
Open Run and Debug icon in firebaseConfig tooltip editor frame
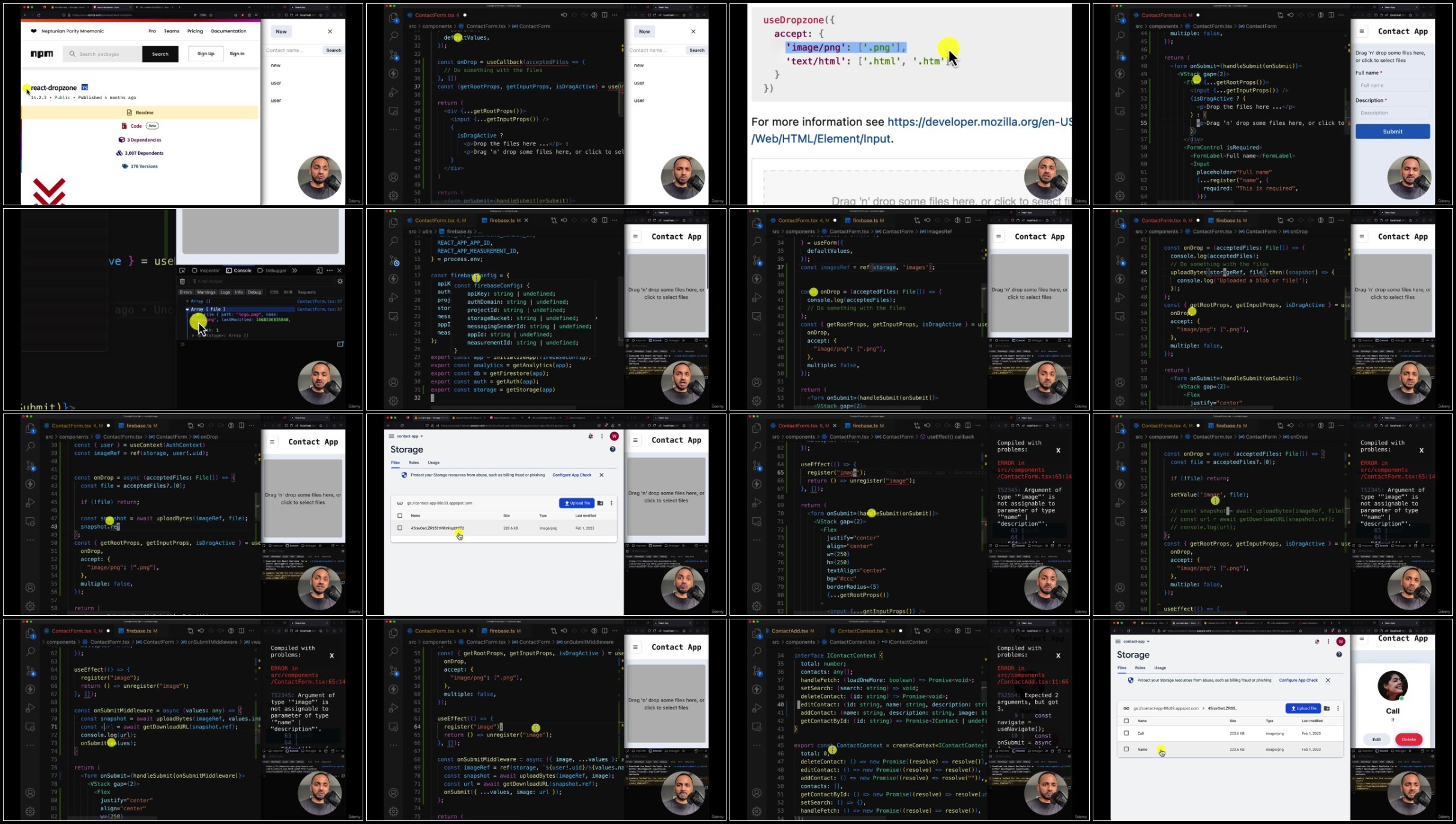tap(393, 298)
